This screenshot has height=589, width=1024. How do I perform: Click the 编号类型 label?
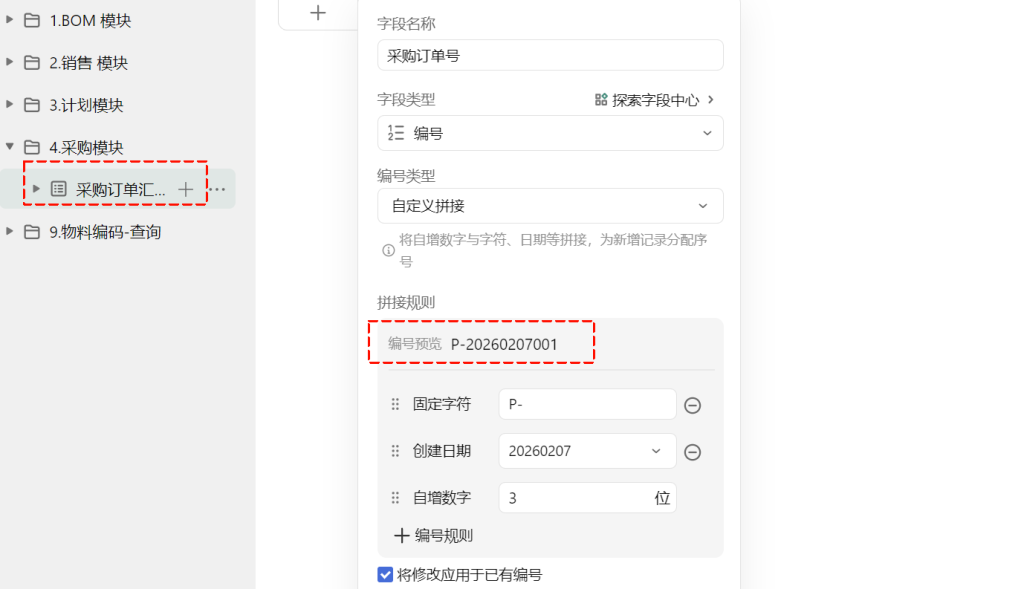tap(406, 176)
